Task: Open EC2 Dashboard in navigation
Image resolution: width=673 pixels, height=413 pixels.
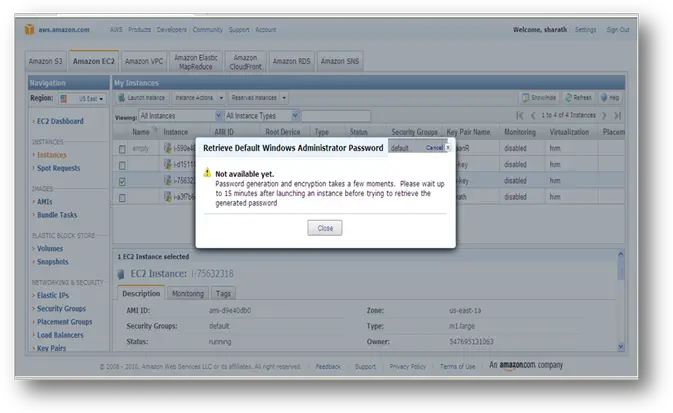Action: pyautogui.click(x=60, y=121)
